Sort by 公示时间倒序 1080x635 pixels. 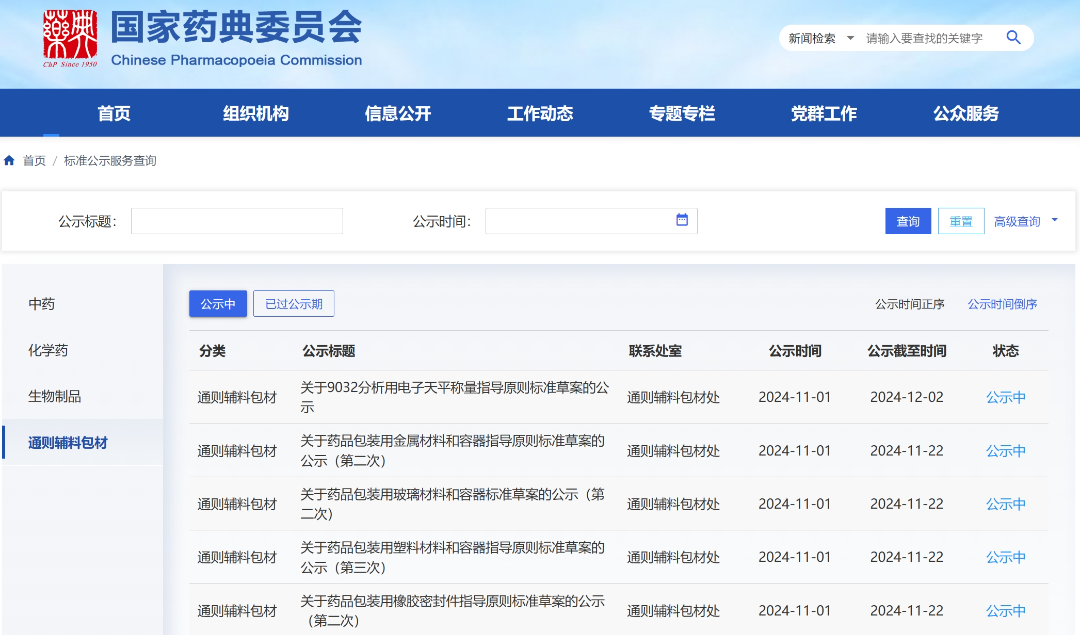click(x=1002, y=304)
